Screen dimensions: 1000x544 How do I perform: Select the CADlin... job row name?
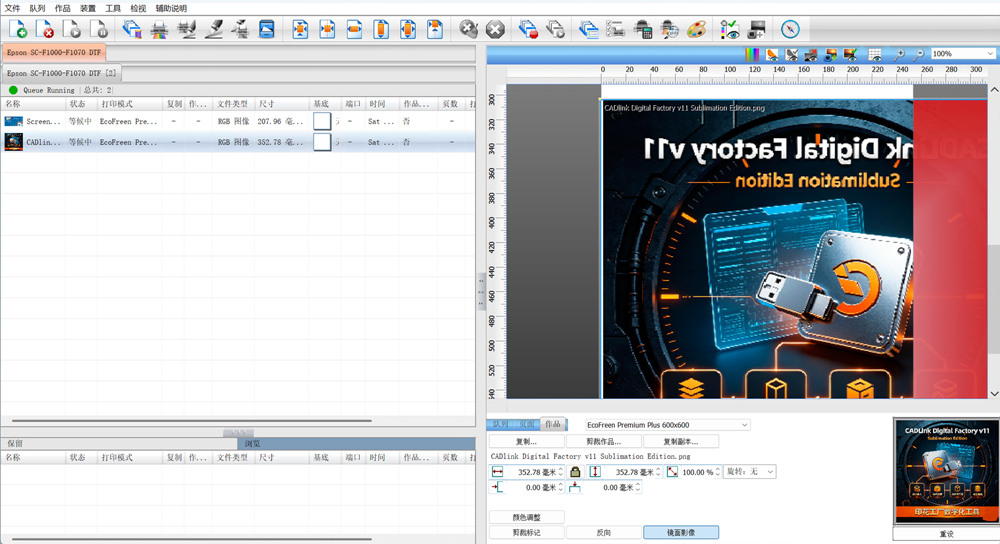(43, 142)
